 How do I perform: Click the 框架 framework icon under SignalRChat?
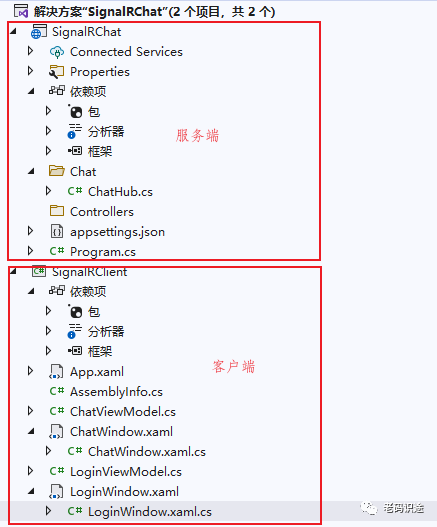tap(75, 151)
